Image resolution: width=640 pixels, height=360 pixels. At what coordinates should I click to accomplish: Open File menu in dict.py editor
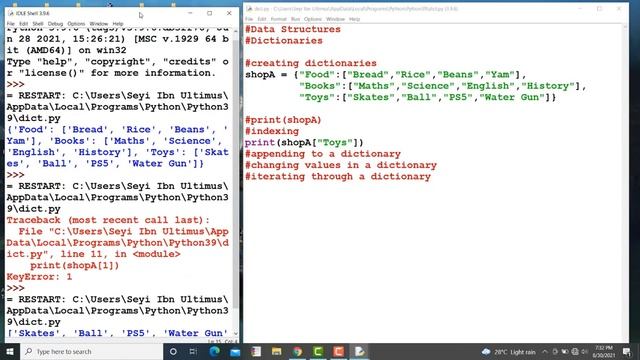pos(249,19)
